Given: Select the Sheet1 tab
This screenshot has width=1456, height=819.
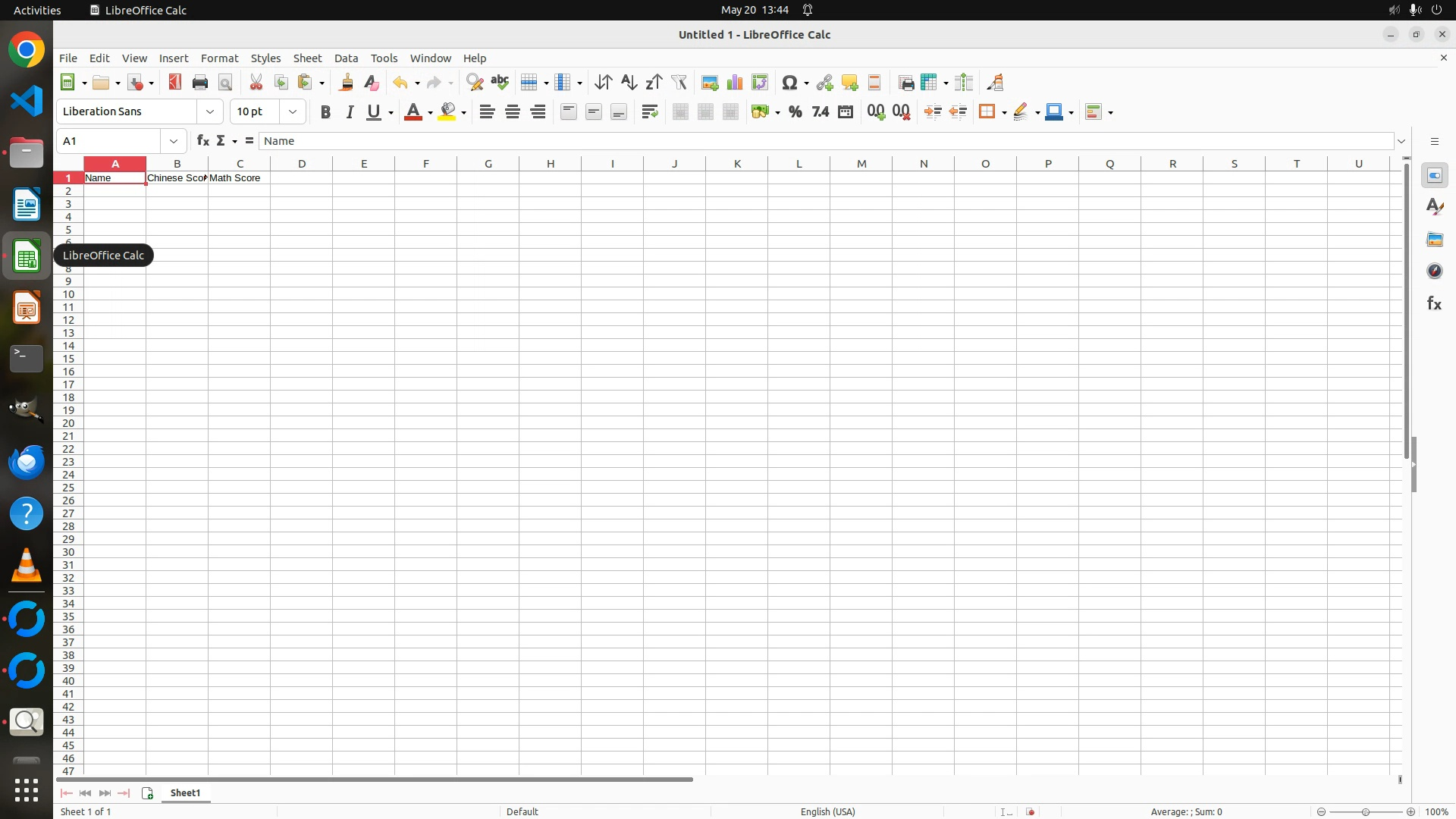Looking at the screenshot, I should click(185, 793).
